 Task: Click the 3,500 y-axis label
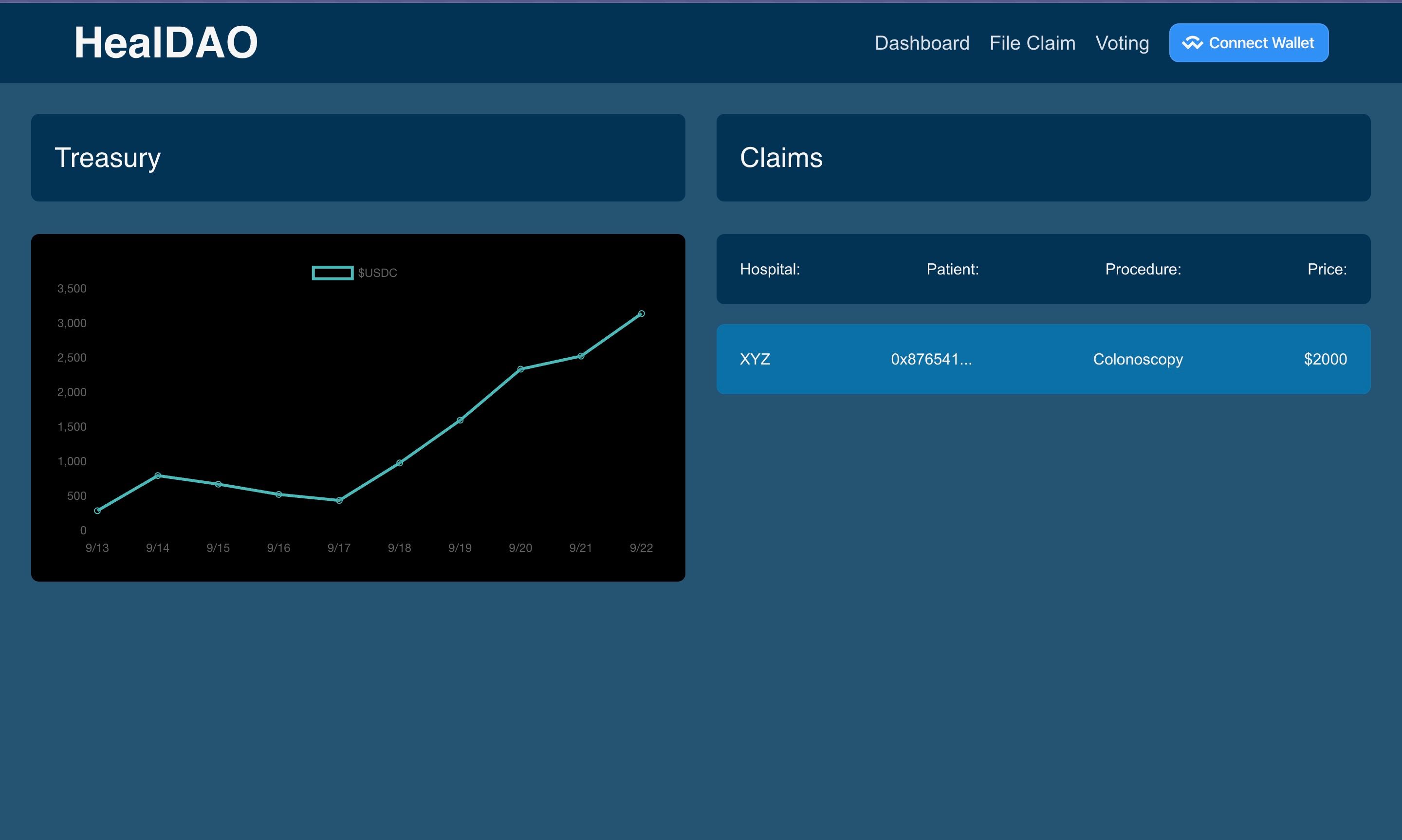point(72,289)
